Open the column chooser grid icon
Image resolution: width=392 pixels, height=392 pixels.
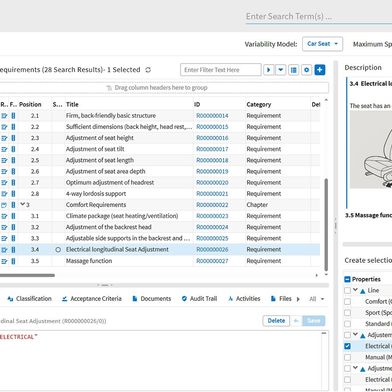click(293, 70)
